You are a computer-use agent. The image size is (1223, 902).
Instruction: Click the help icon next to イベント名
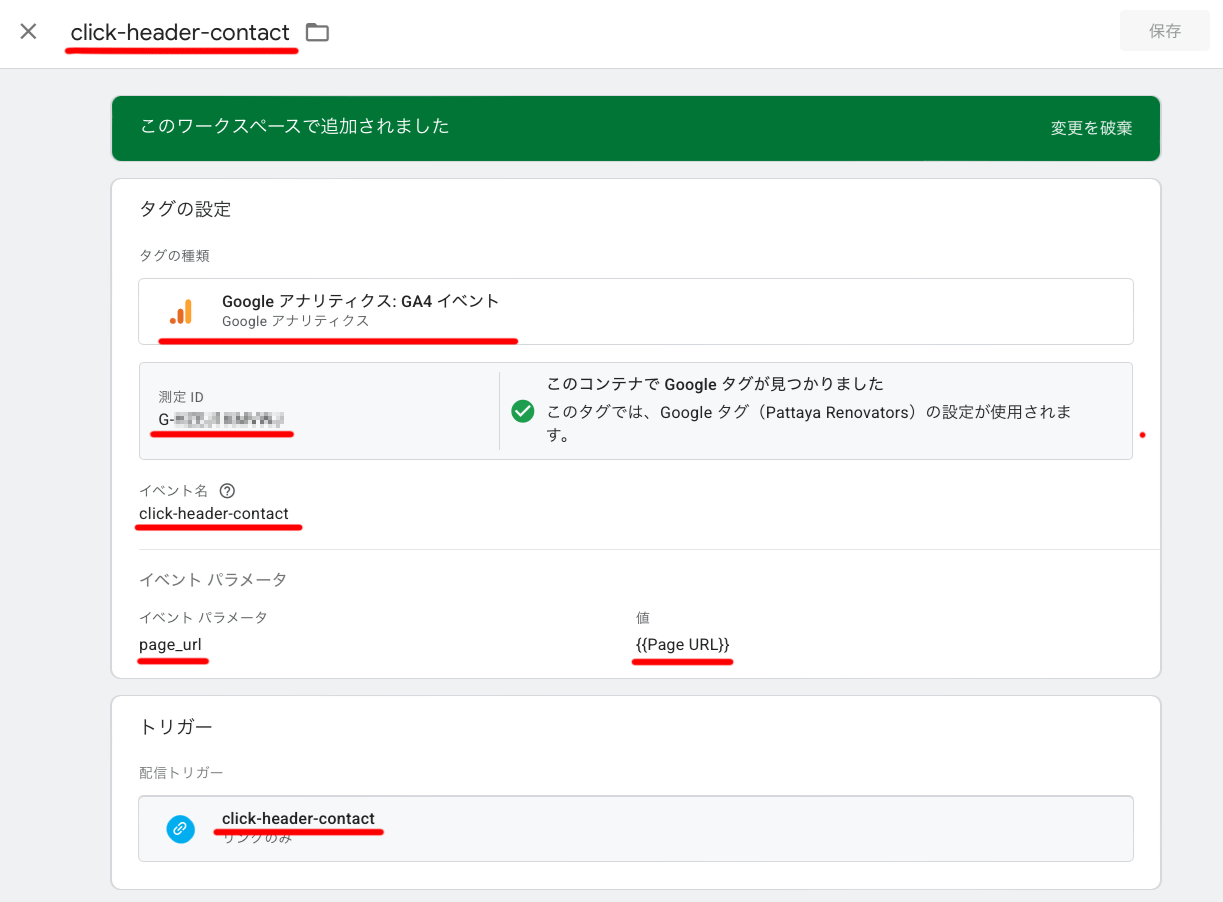coord(227,491)
